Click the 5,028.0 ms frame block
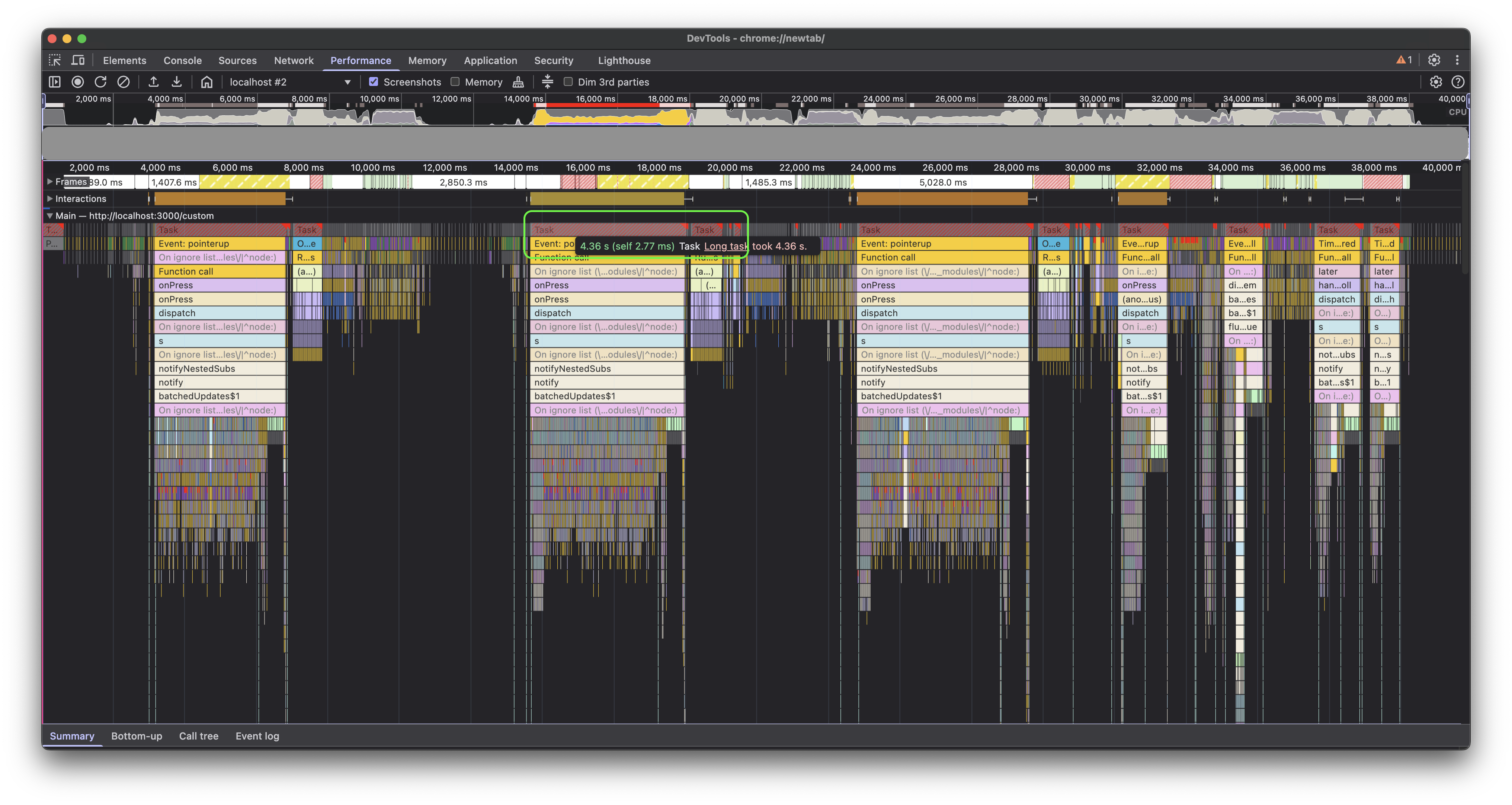 coord(943,183)
